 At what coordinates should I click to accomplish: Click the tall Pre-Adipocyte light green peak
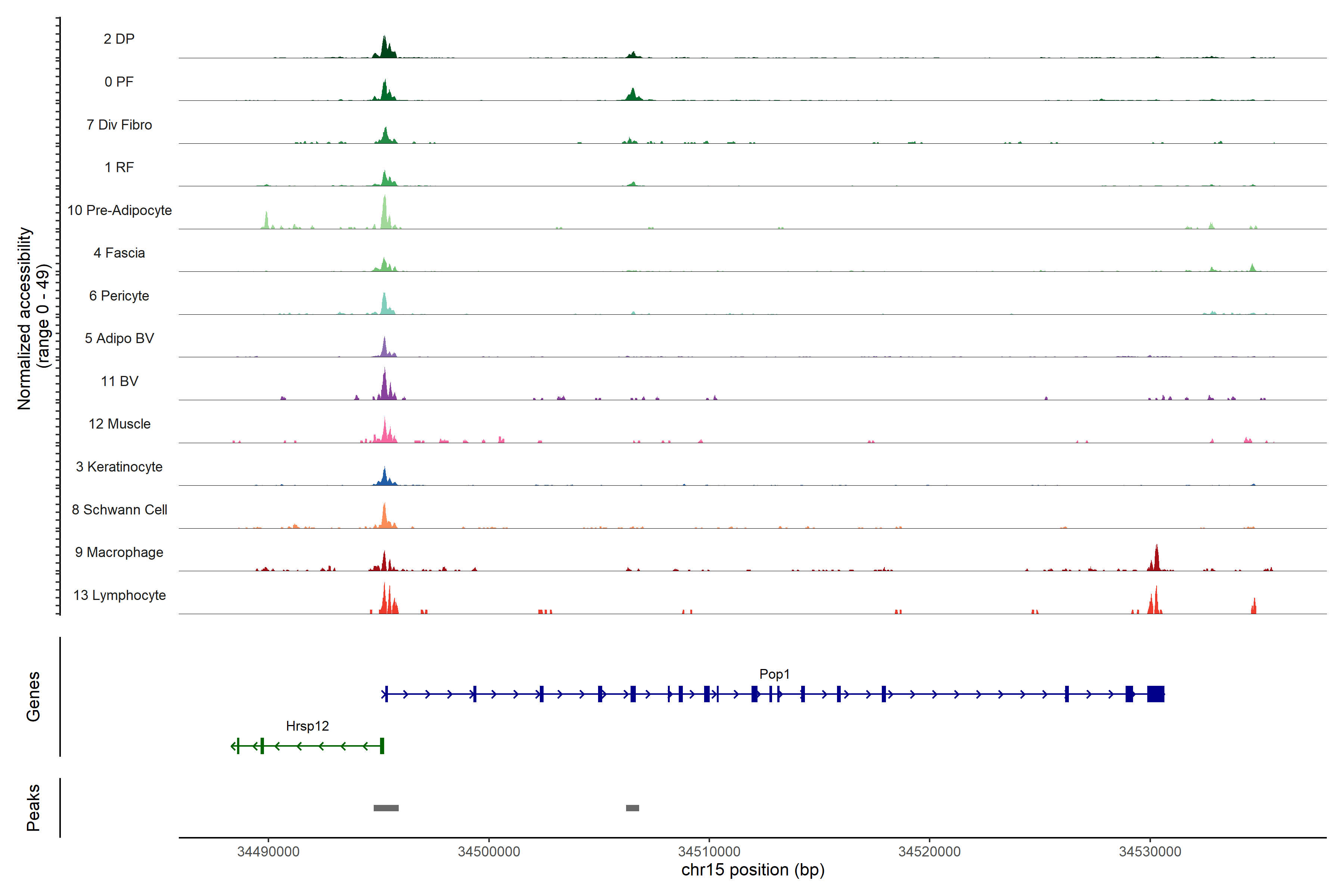(385, 212)
